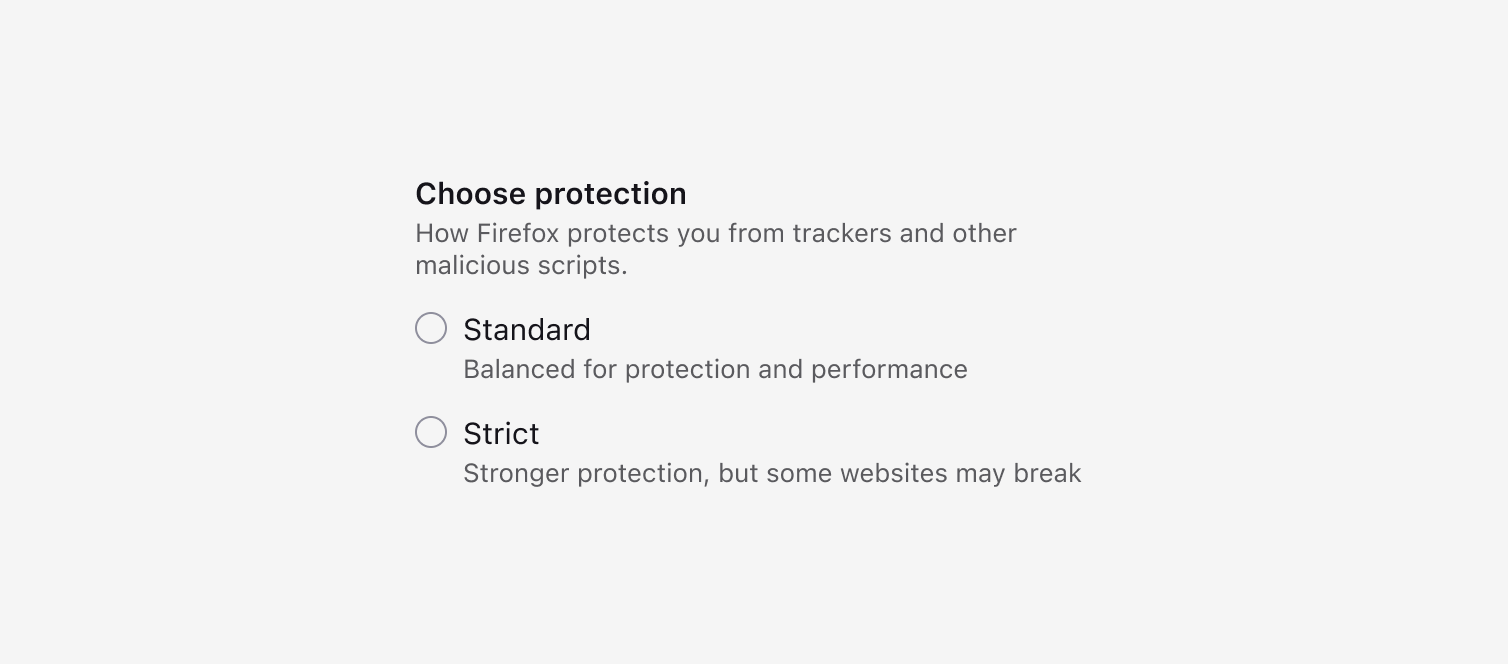Viewport: 1508px width, 664px height.
Task: Click the word "break" in Strict description
Action: coord(1047,473)
